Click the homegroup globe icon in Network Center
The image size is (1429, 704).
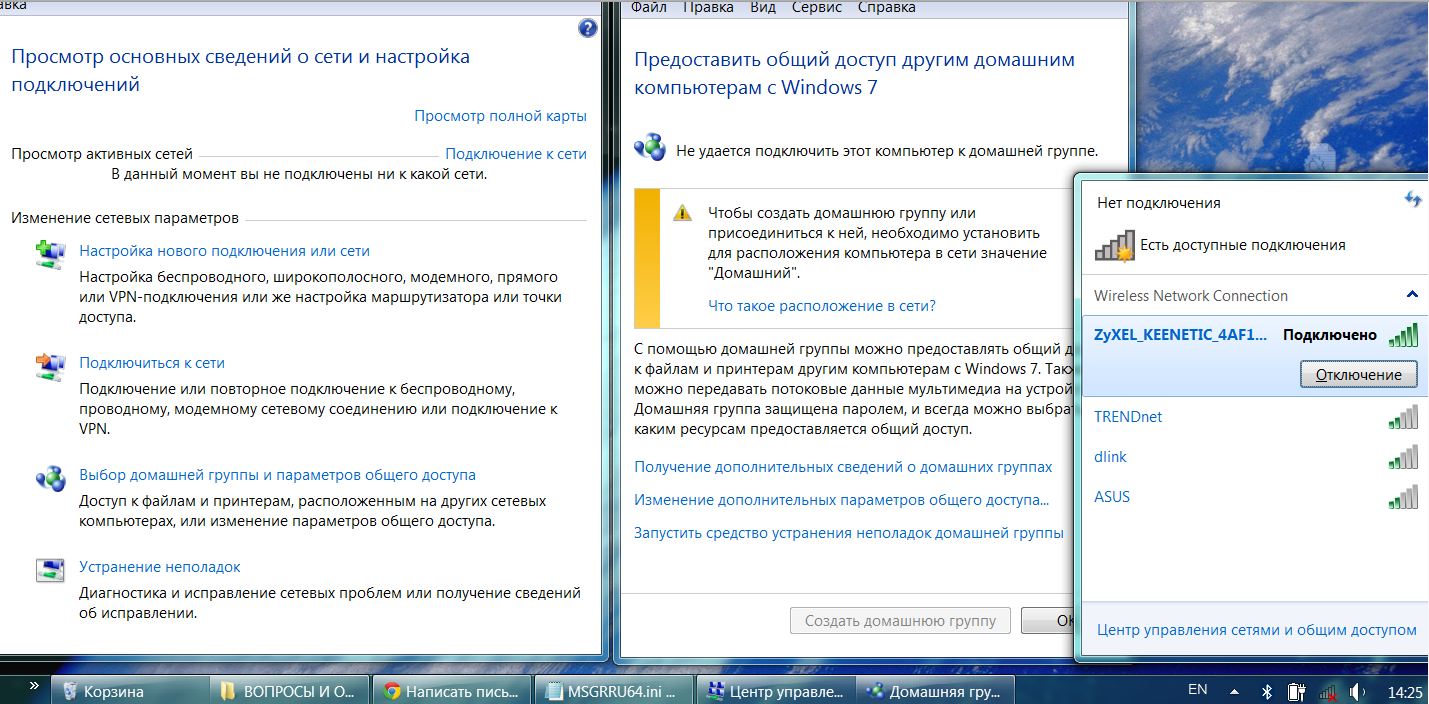(x=50, y=478)
